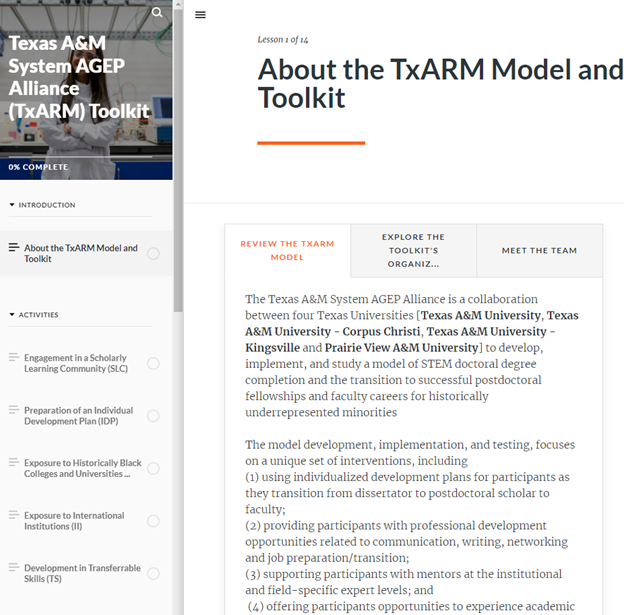Click lesson icon beside Exposure to Historically Black
The width and height of the screenshot is (624, 615).
[x=14, y=462]
